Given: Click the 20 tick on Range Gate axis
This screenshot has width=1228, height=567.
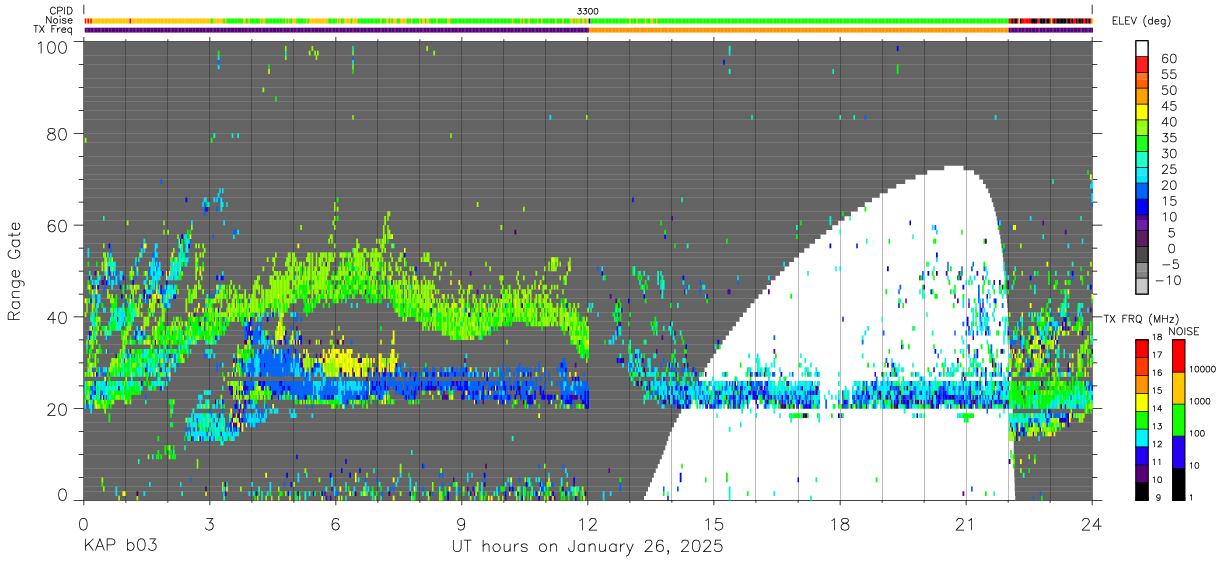Looking at the screenshot, I should [x=56, y=409].
